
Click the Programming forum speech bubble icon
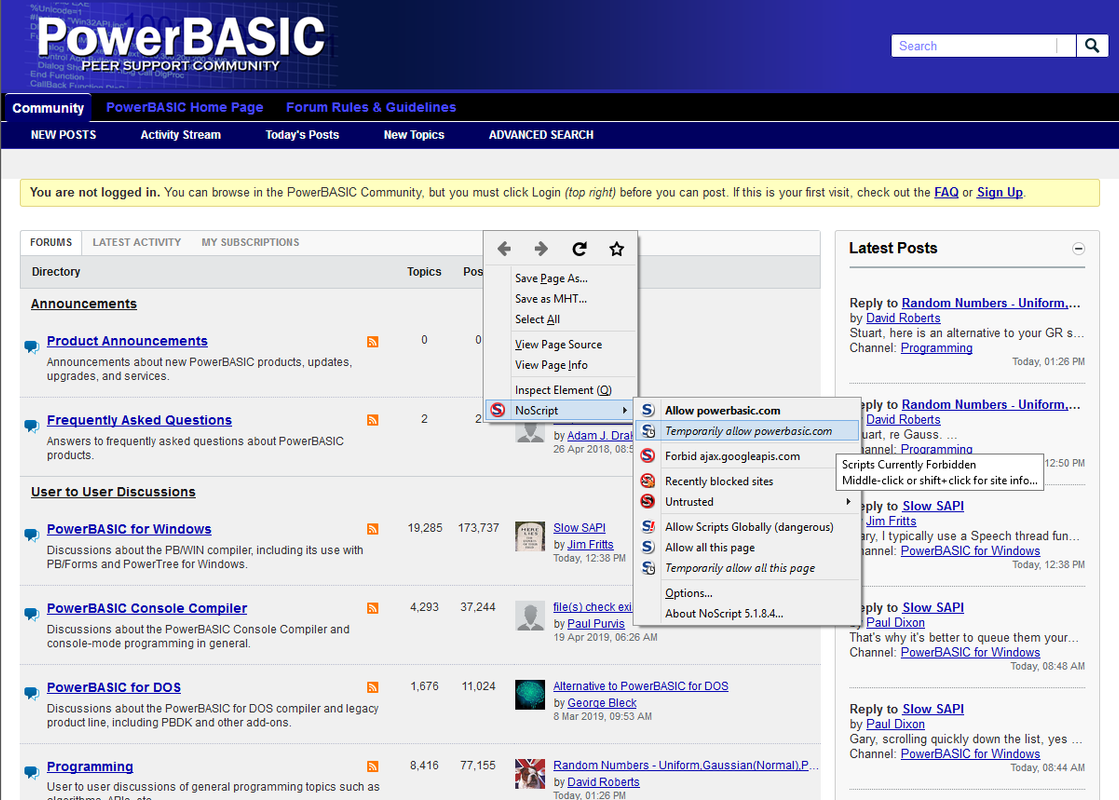point(31,772)
